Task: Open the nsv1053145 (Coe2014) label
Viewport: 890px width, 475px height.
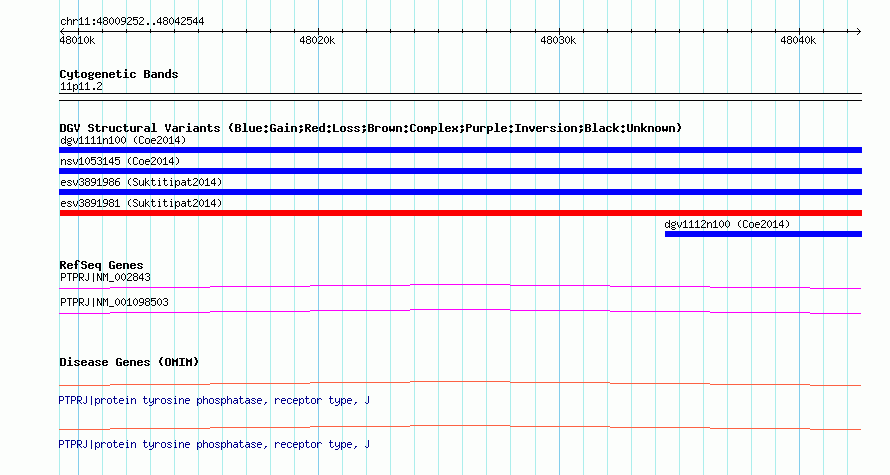Action: 120,161
